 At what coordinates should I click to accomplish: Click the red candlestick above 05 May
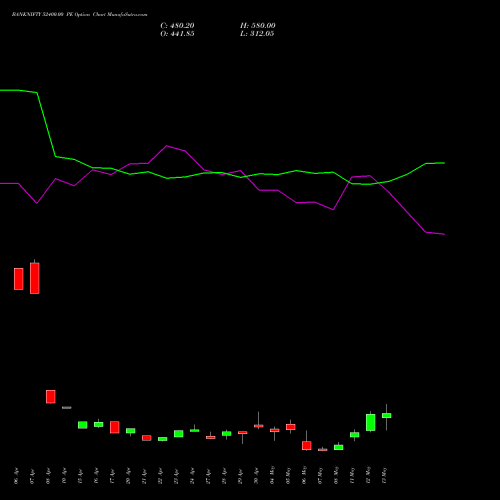pyautogui.click(x=291, y=427)
